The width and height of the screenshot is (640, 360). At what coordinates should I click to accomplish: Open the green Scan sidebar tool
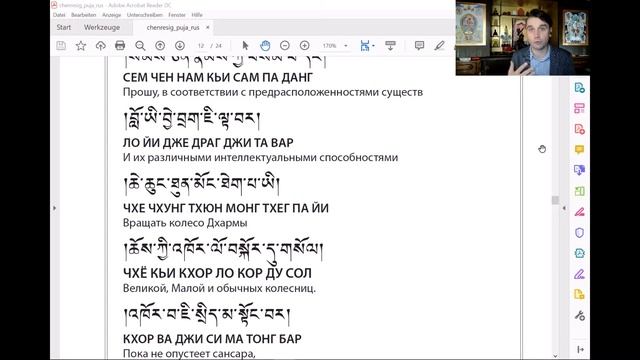point(580,191)
